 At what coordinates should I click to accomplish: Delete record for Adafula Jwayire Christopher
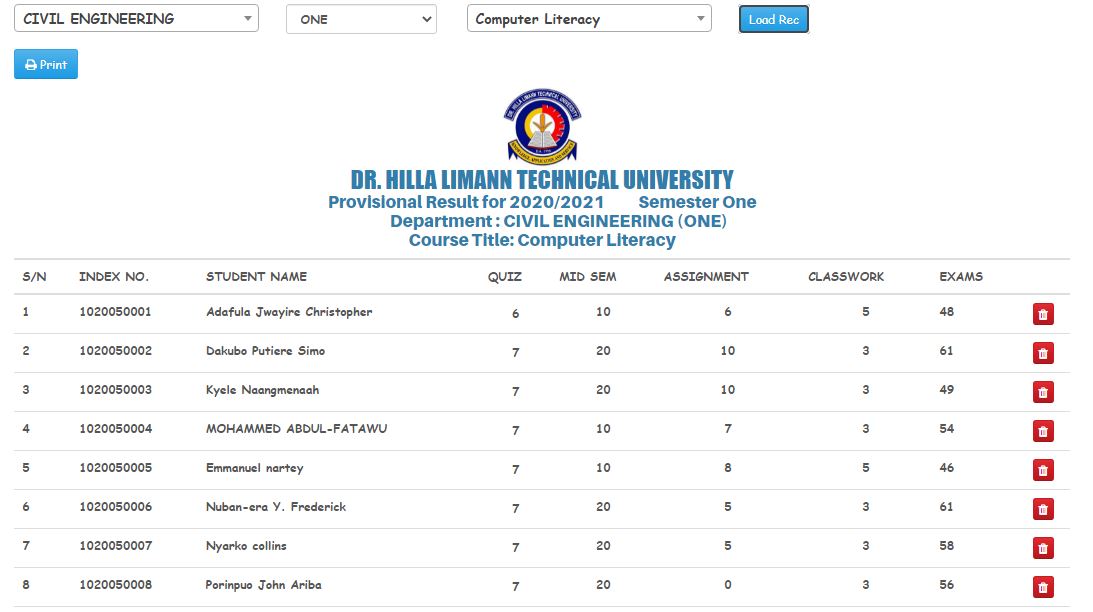1043,314
